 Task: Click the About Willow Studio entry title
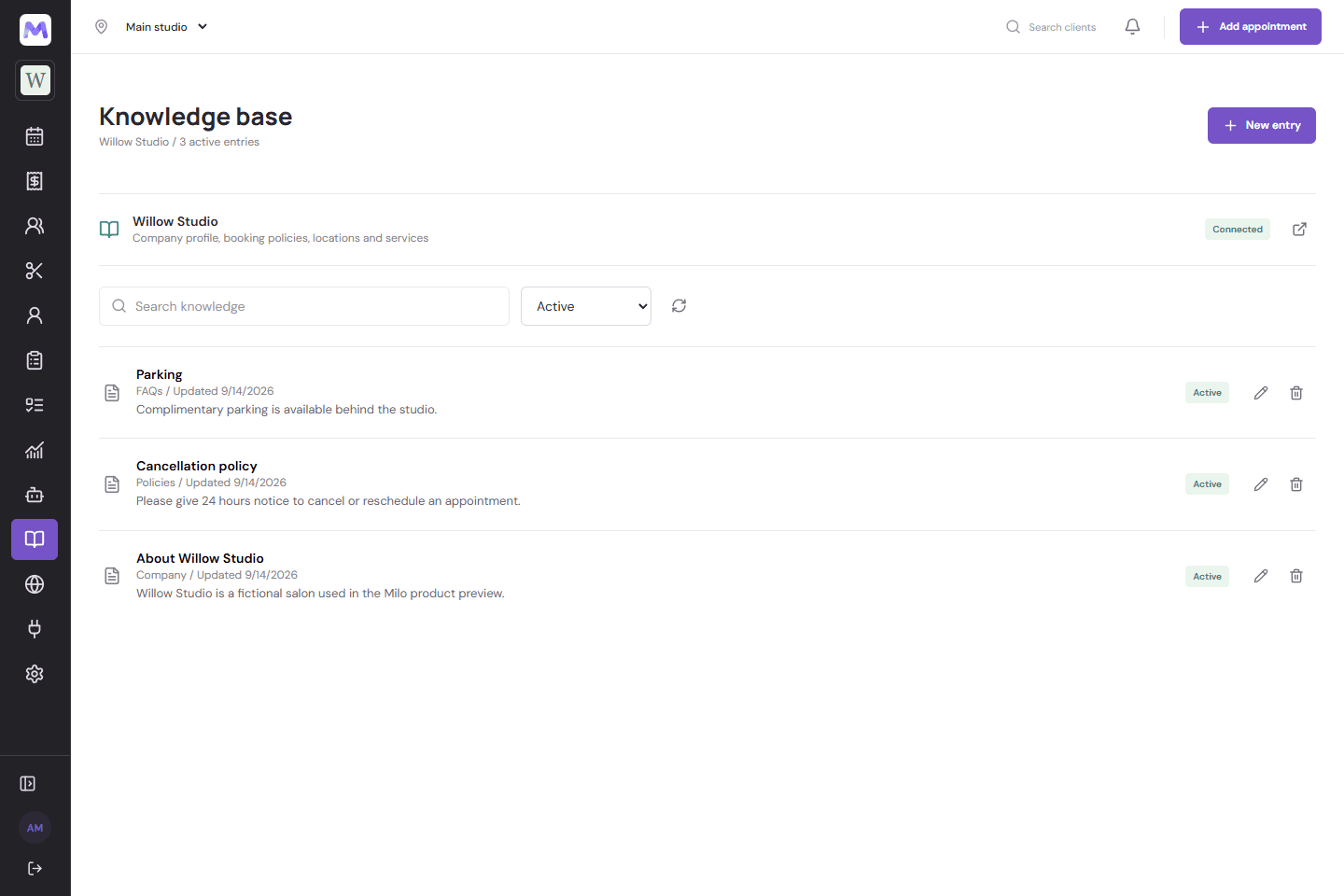[200, 558]
